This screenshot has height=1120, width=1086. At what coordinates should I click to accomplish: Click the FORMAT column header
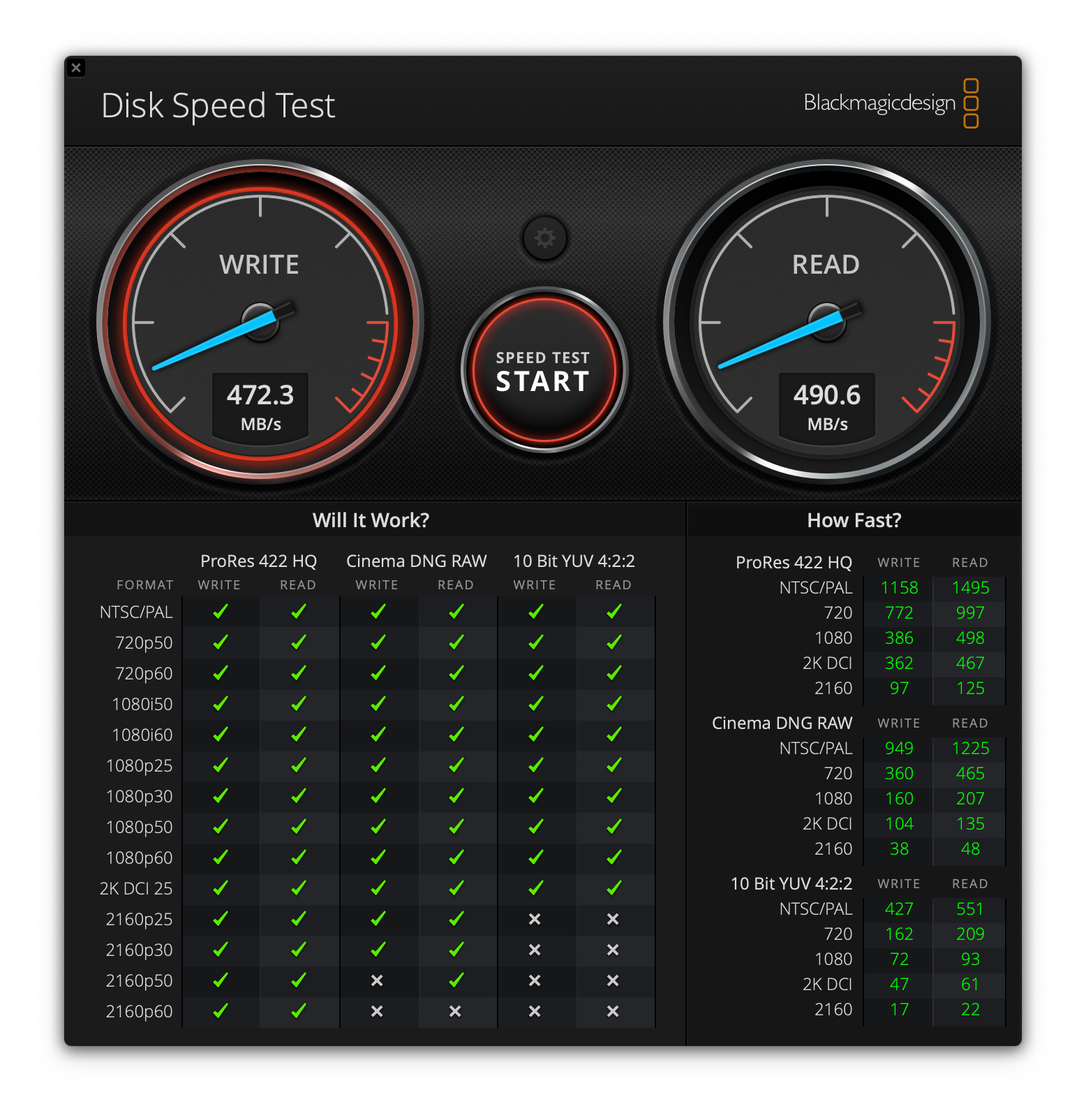(x=145, y=585)
